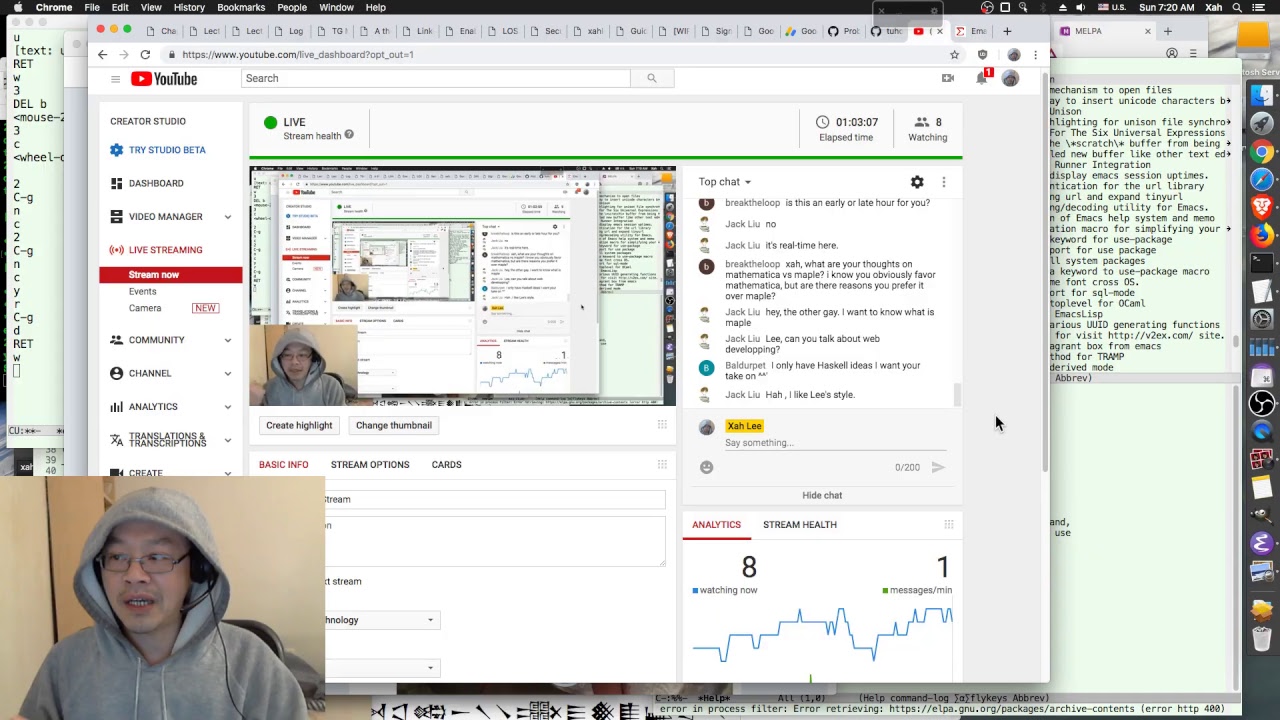Screen dimensions: 1280x720
Task: Open the History menu in the menu bar
Action: (189, 7)
